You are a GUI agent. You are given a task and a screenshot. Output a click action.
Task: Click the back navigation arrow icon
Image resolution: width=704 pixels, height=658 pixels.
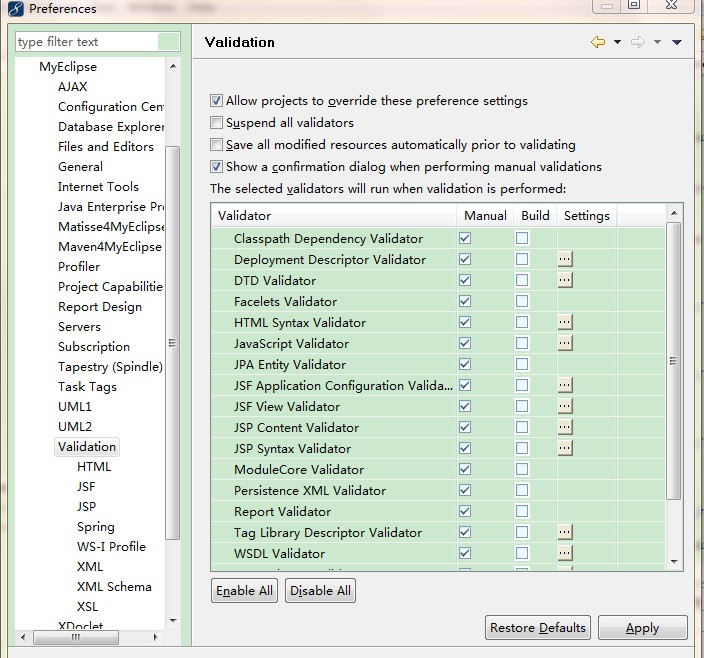pyautogui.click(x=598, y=42)
